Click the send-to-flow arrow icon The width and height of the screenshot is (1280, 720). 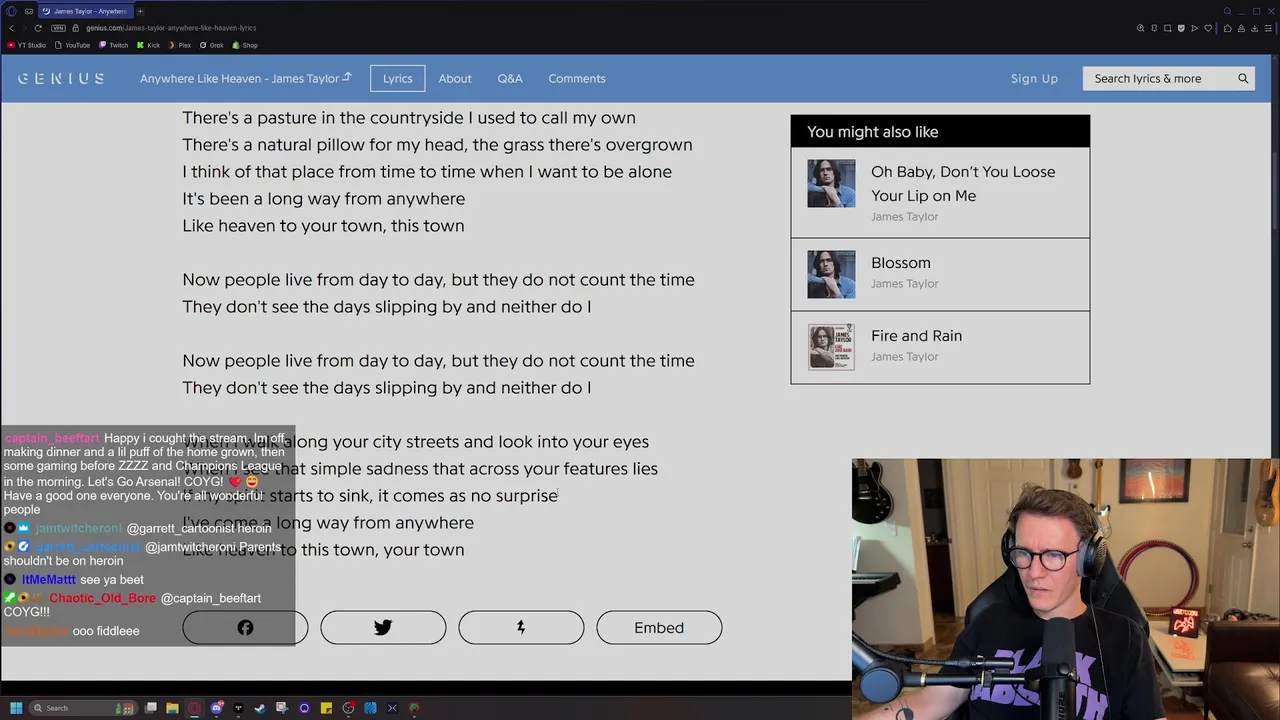pos(1194,28)
